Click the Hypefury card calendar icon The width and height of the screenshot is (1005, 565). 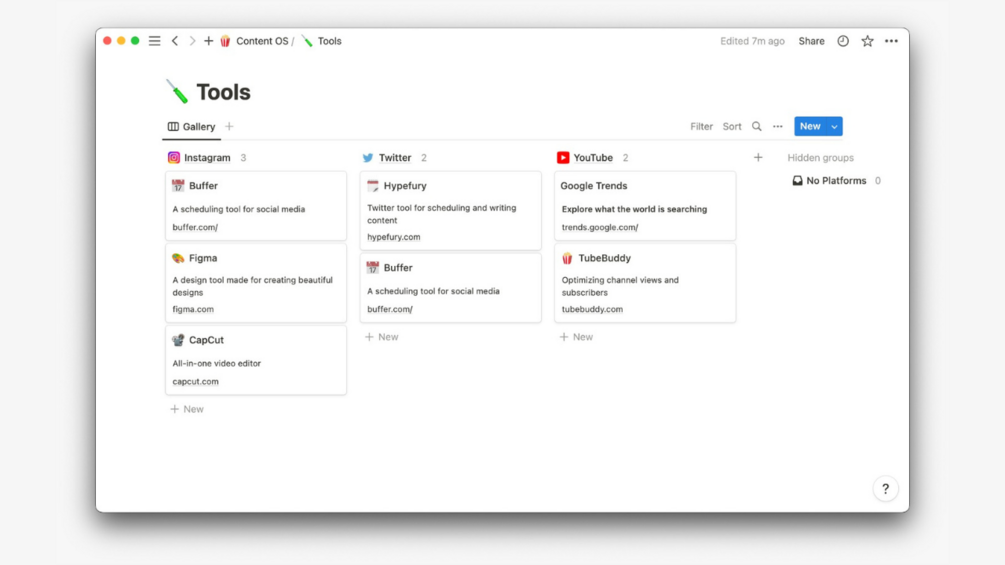pos(373,186)
